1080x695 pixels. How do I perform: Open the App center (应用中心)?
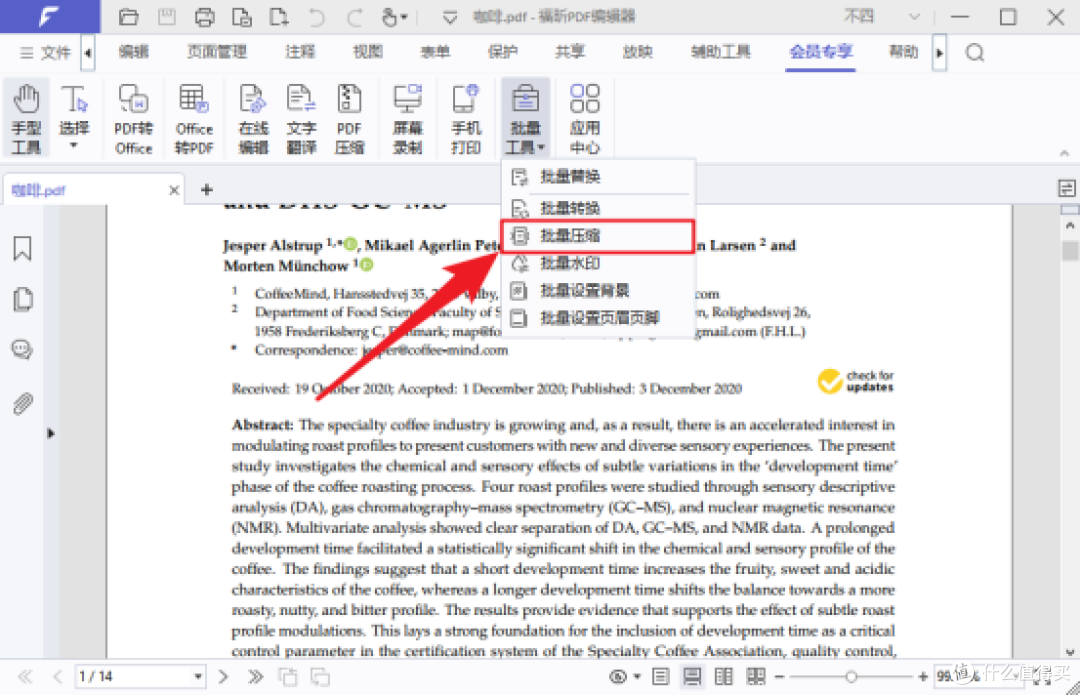coord(585,118)
